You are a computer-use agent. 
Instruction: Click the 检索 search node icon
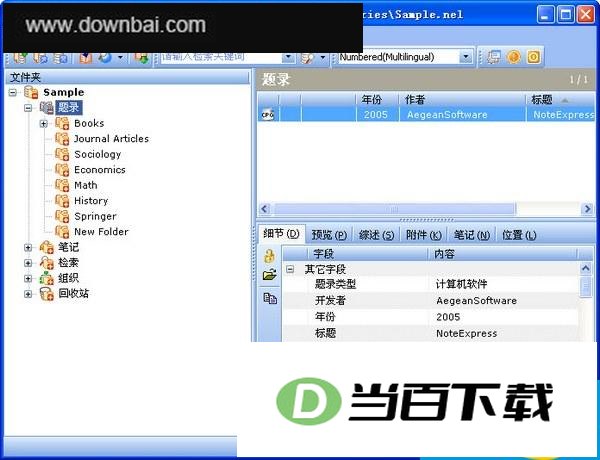[47, 263]
